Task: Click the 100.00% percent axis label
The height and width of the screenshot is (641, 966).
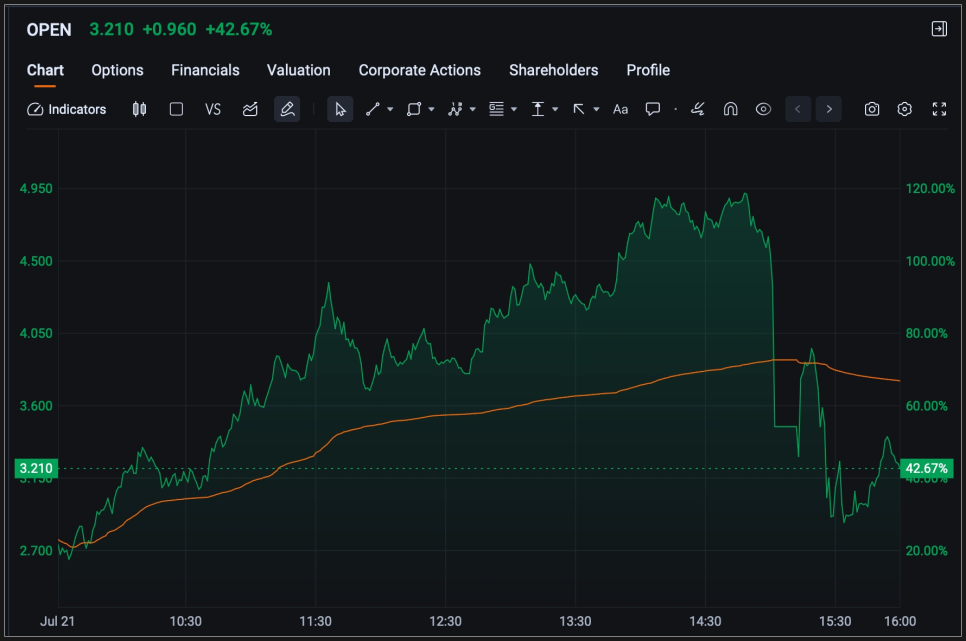Action: (930, 261)
